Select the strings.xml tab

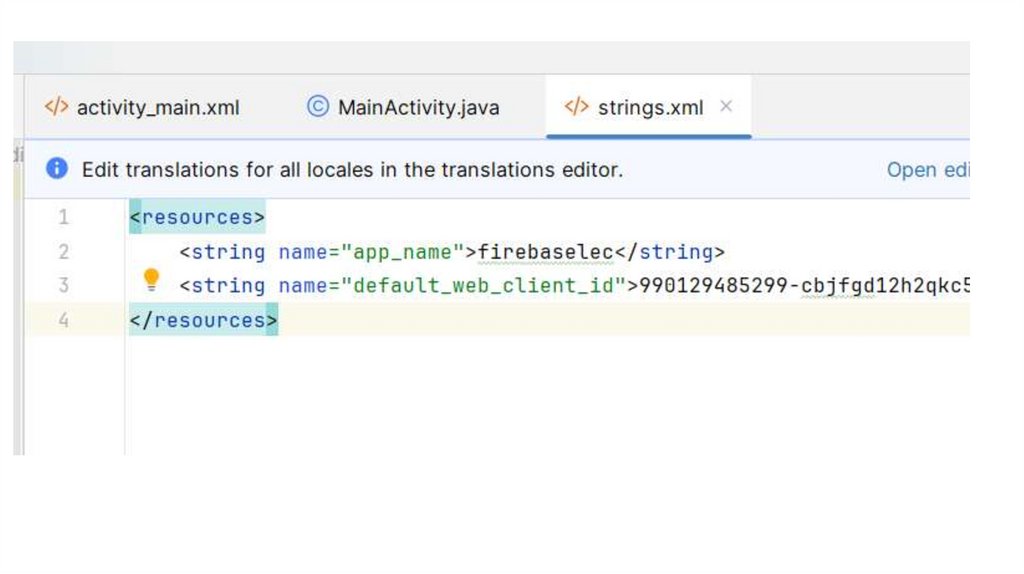[650, 107]
